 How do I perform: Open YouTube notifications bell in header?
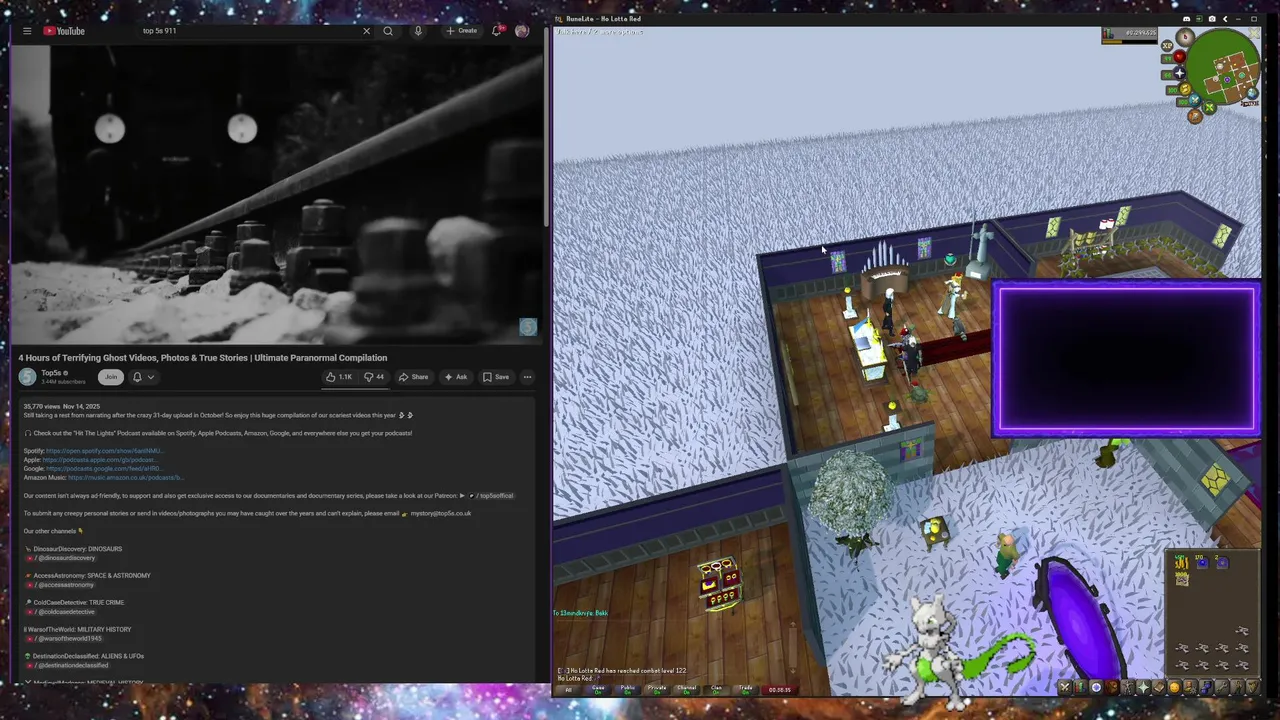click(x=496, y=31)
